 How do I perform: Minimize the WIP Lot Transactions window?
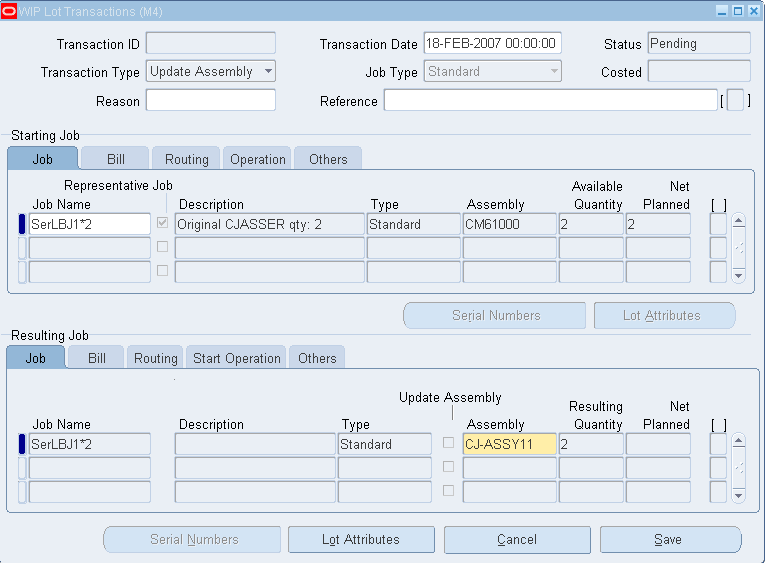[x=723, y=11]
